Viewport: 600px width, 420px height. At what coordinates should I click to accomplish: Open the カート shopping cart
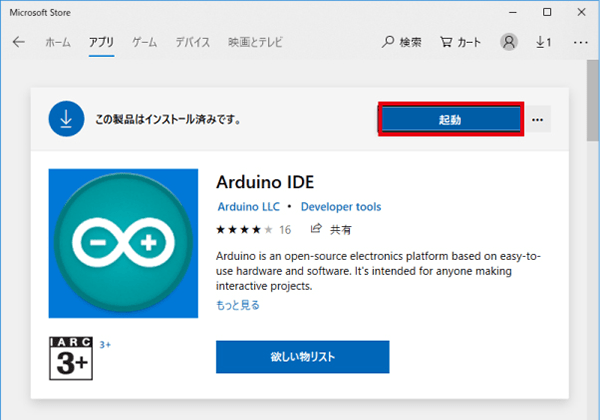[x=460, y=42]
